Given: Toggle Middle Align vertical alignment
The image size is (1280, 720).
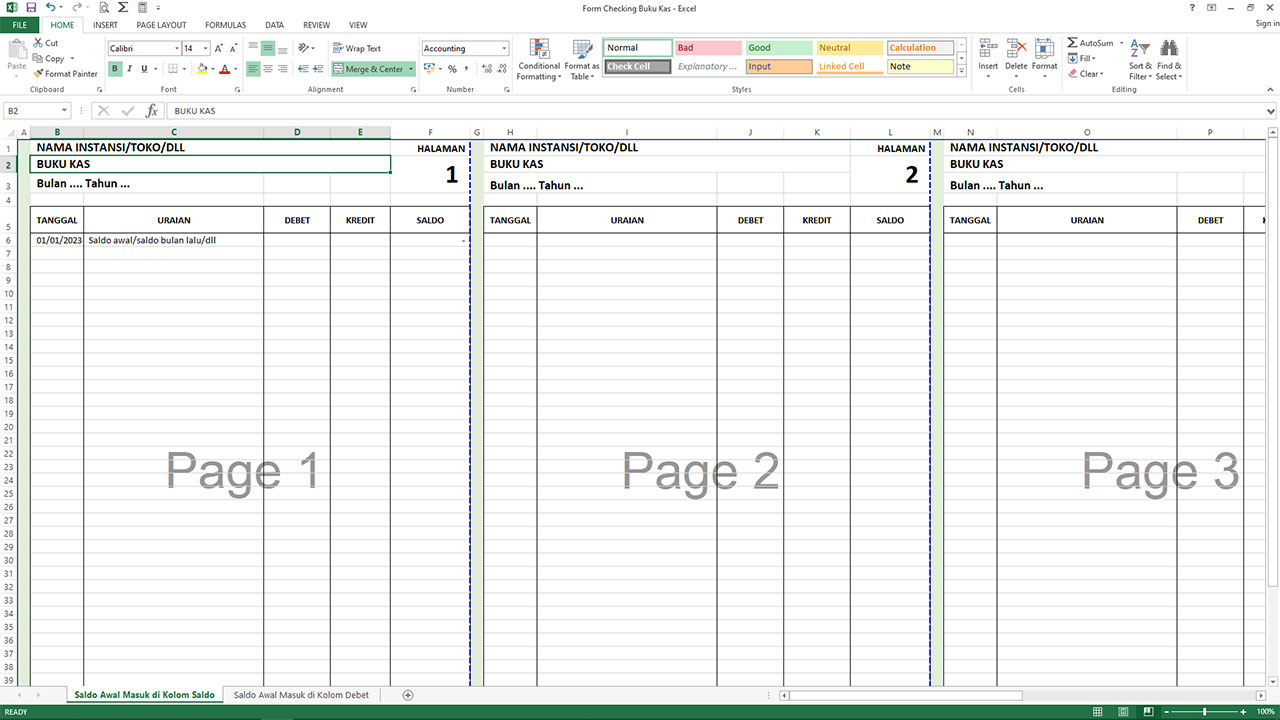Looking at the screenshot, I should click(x=268, y=48).
